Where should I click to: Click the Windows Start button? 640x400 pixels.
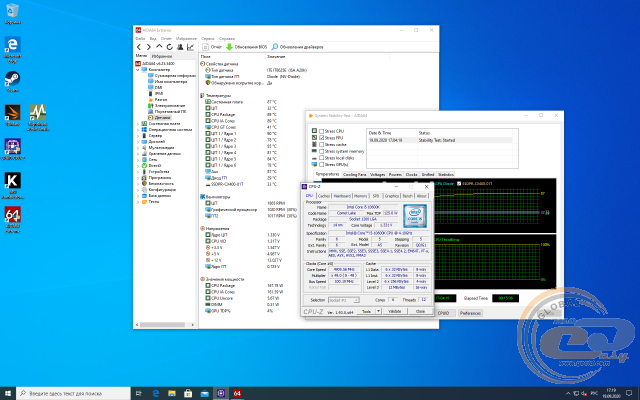pyautogui.click(x=8, y=393)
